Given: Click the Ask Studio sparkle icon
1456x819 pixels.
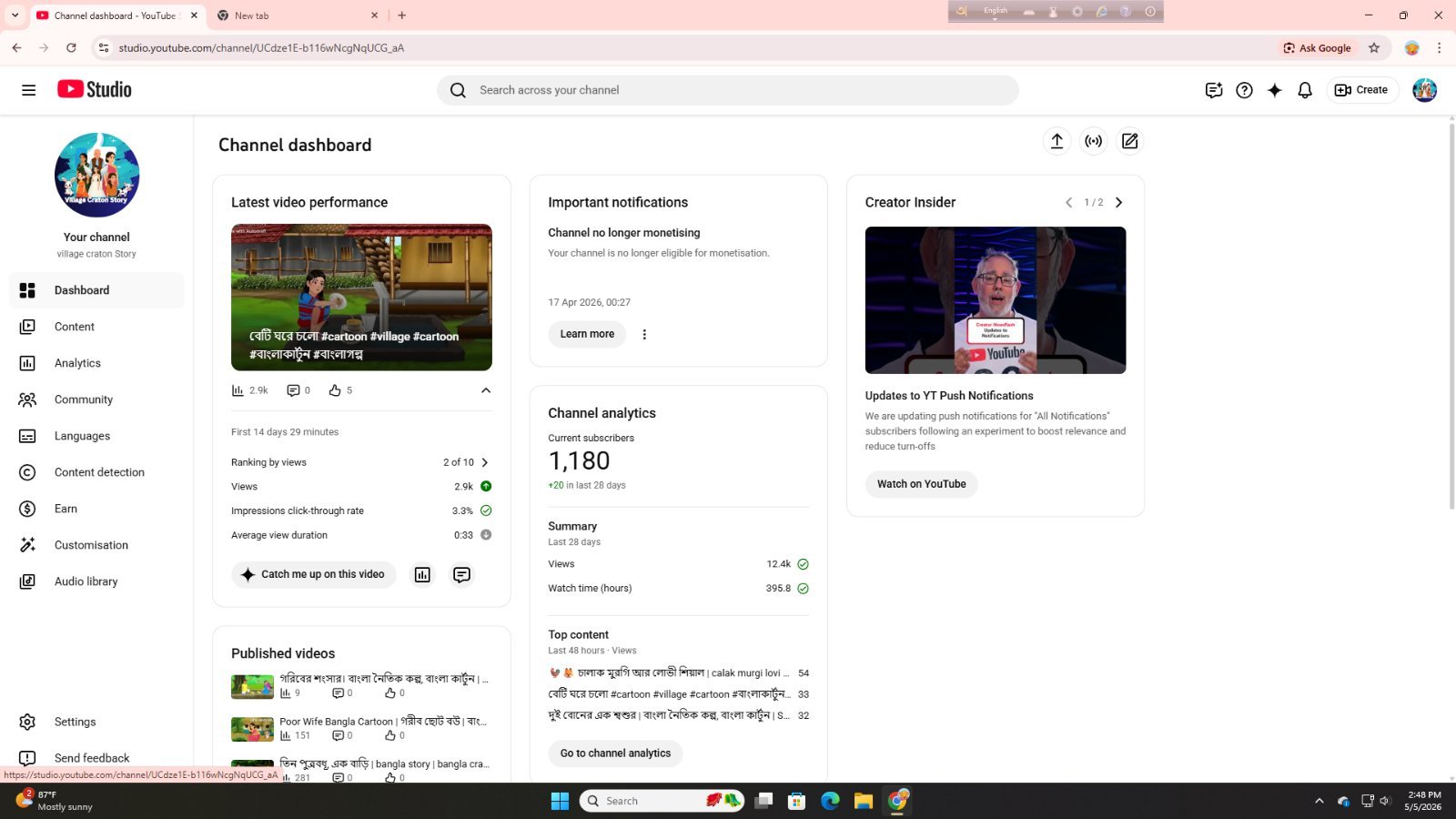Looking at the screenshot, I should click(x=1274, y=90).
